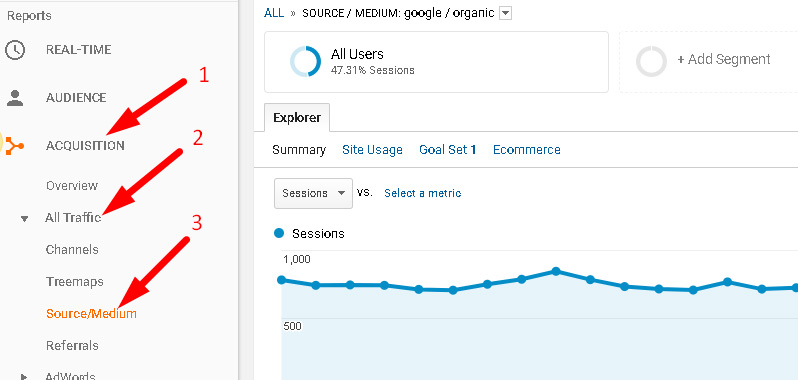Click the All Users donut segment icon
This screenshot has height=380, width=798.
(x=305, y=61)
